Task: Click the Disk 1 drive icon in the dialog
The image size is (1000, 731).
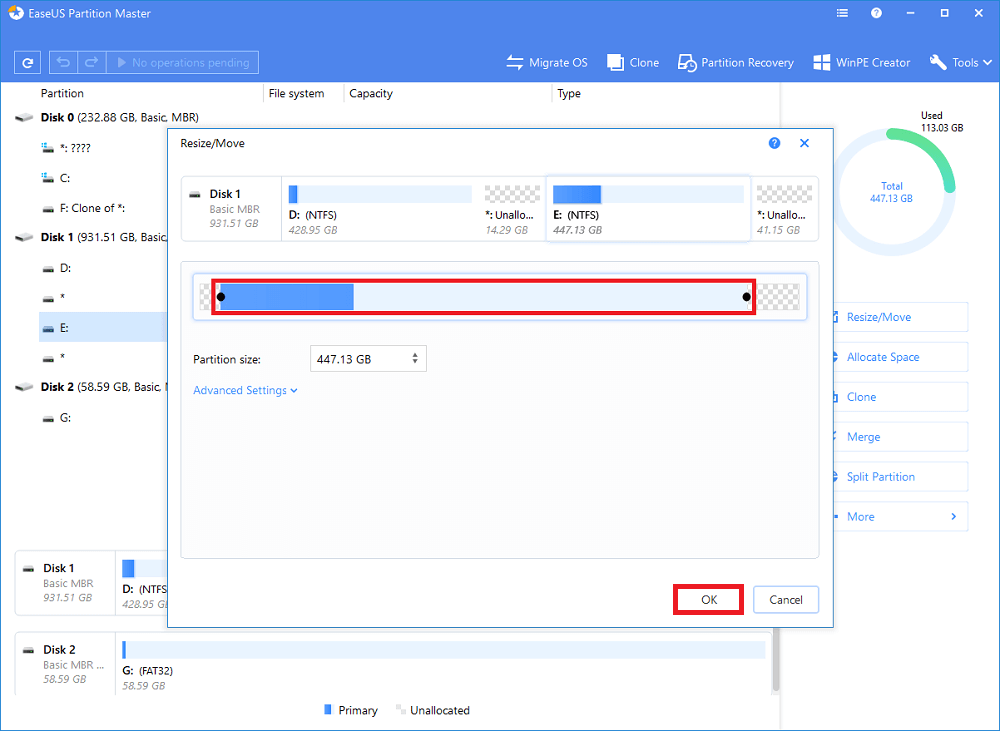Action: pos(195,195)
